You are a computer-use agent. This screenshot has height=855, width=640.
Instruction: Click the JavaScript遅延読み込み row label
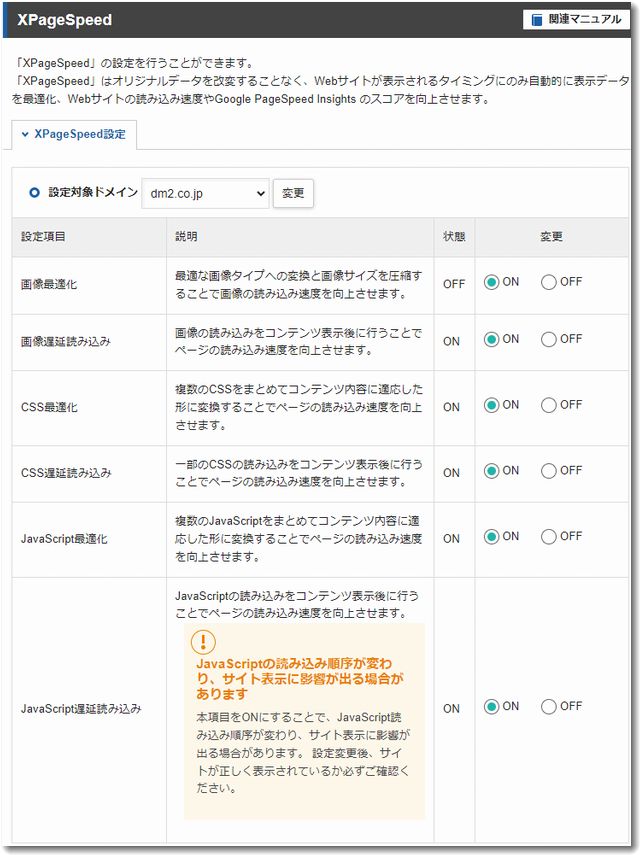(x=81, y=709)
